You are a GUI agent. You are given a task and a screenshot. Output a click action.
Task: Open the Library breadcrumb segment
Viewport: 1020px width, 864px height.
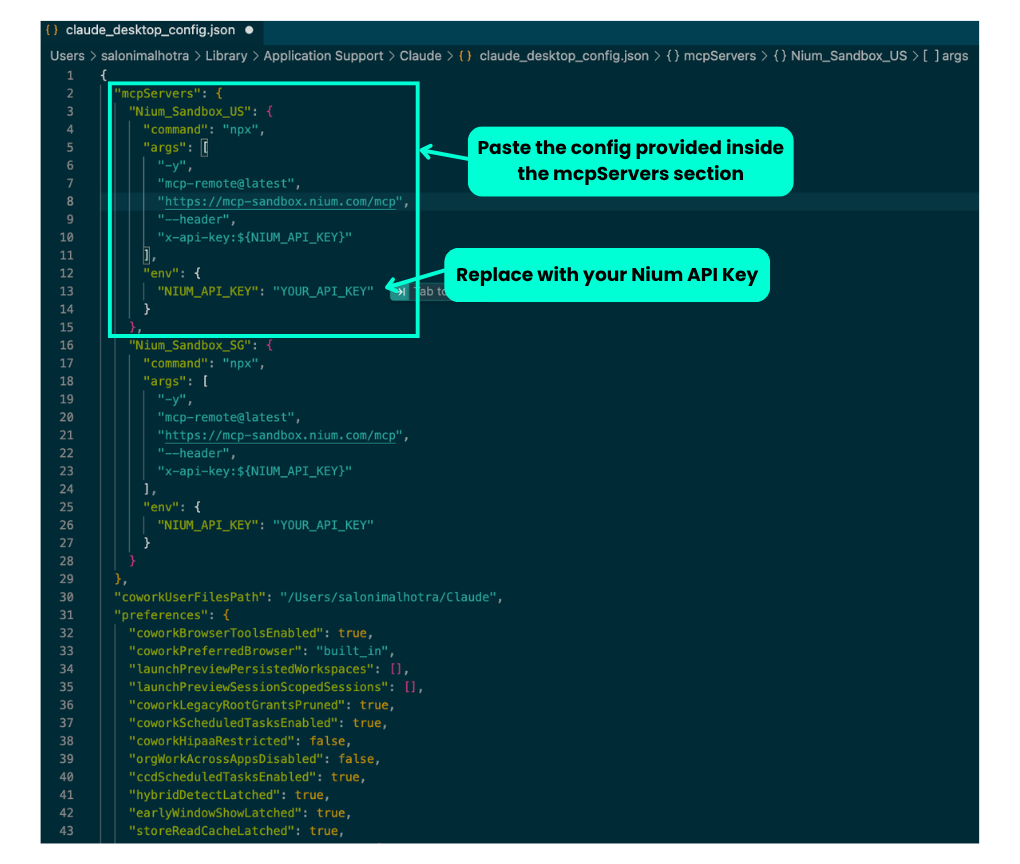click(x=226, y=56)
